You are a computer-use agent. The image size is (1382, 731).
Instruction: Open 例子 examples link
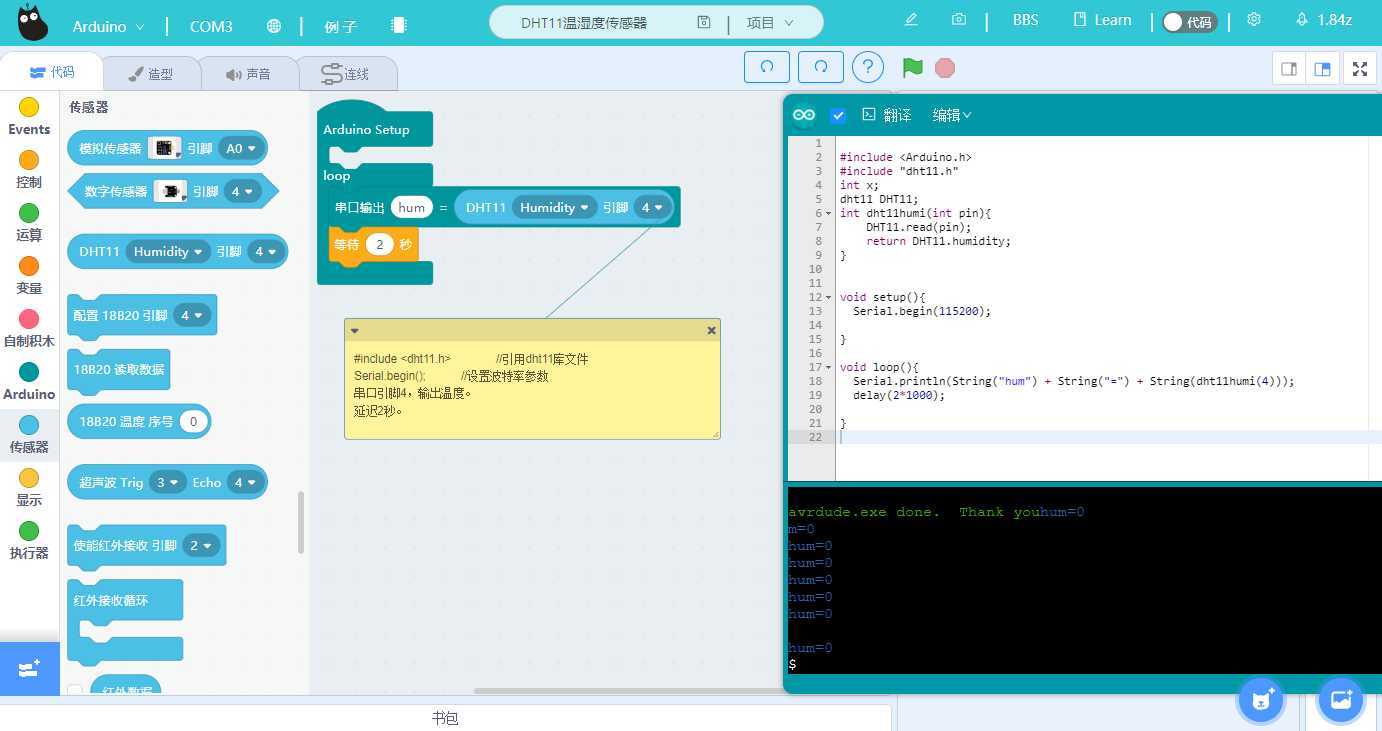pyautogui.click(x=341, y=27)
